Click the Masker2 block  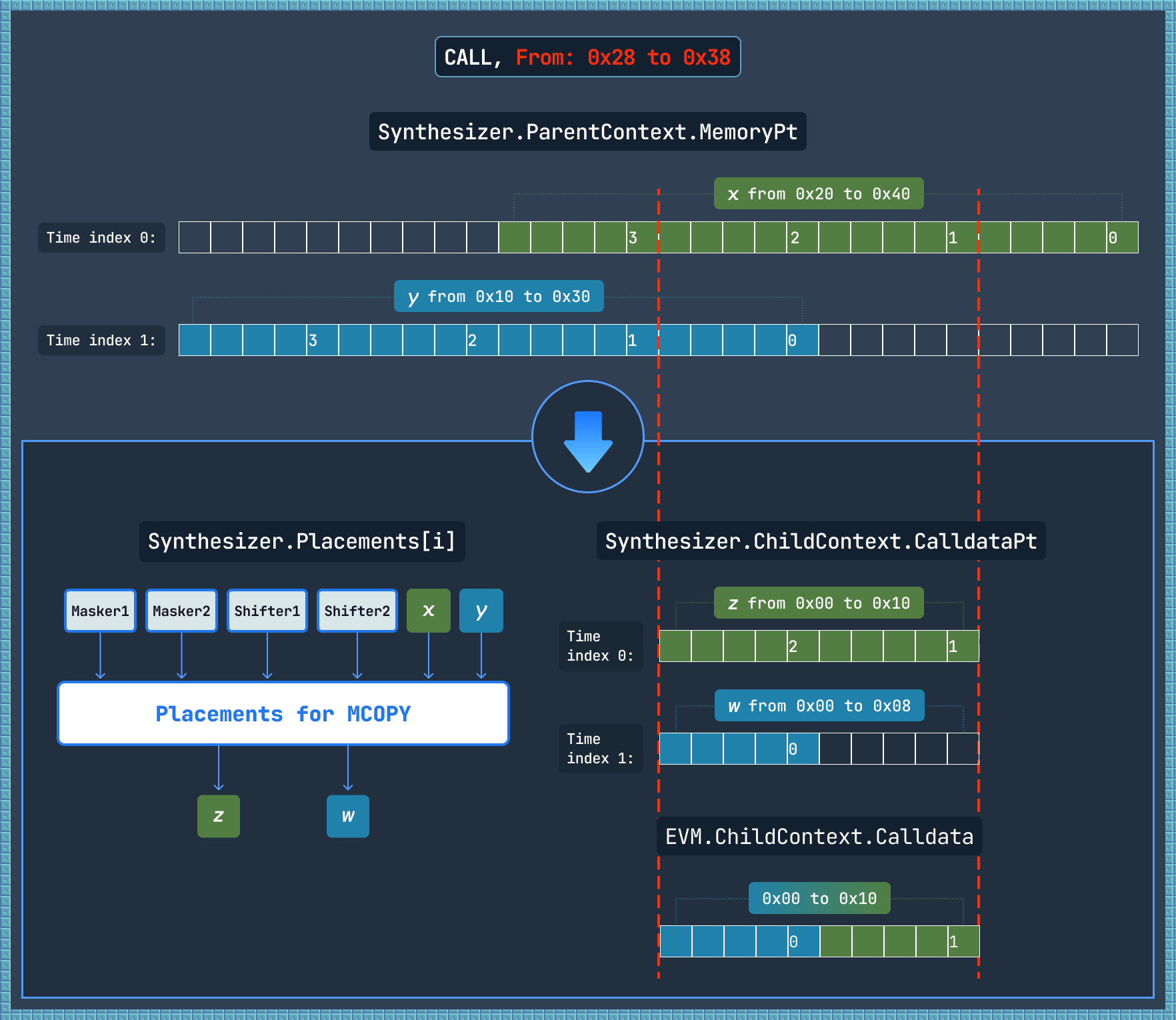181,611
